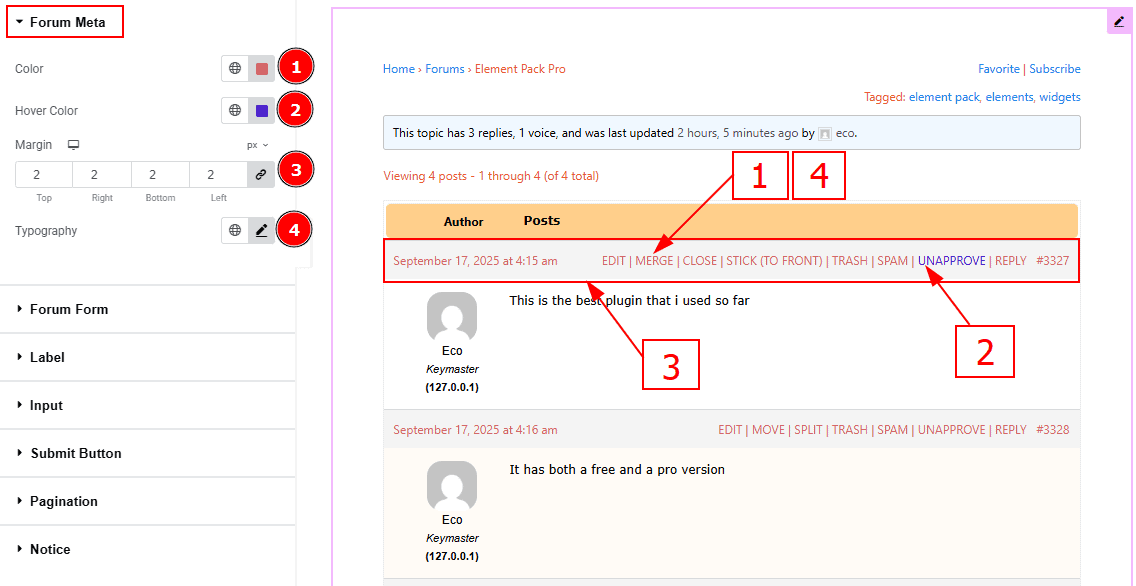The image size is (1136, 586).
Task: Edit Typography with pencil icon
Action: pyautogui.click(x=262, y=231)
